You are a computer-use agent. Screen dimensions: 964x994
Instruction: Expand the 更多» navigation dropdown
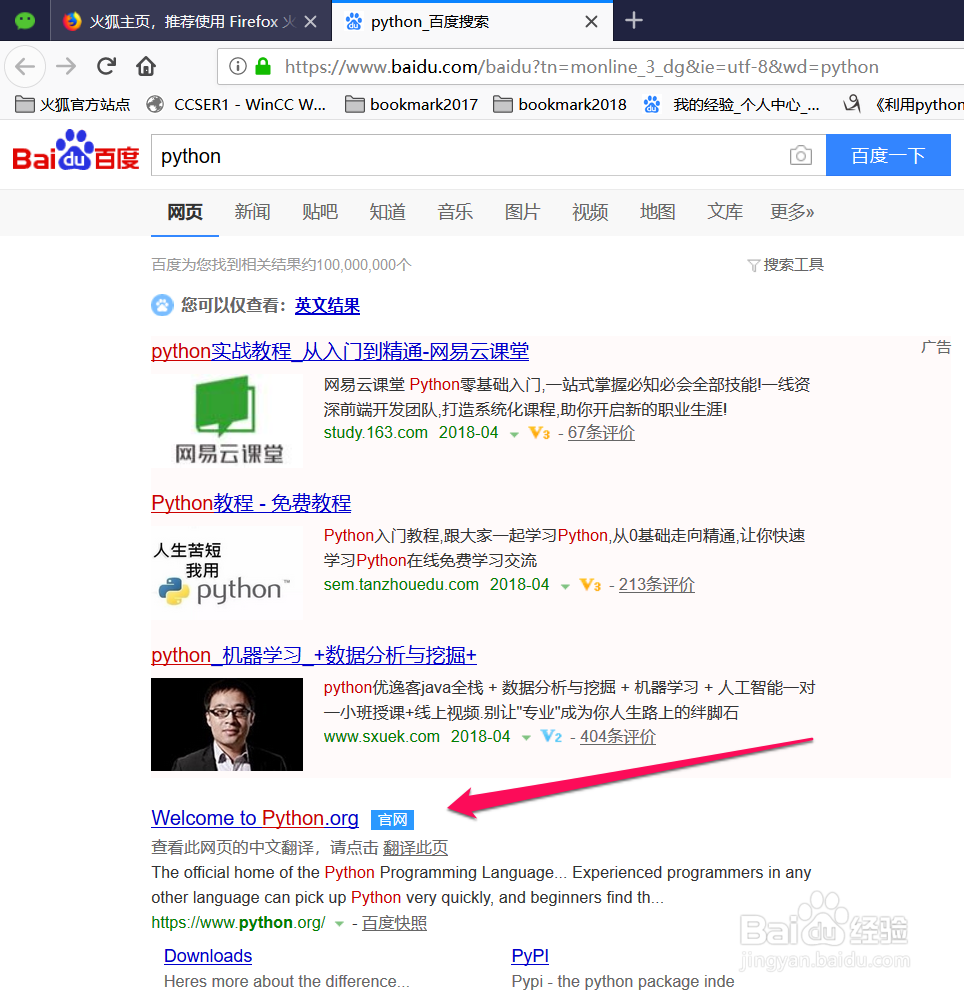coord(791,212)
